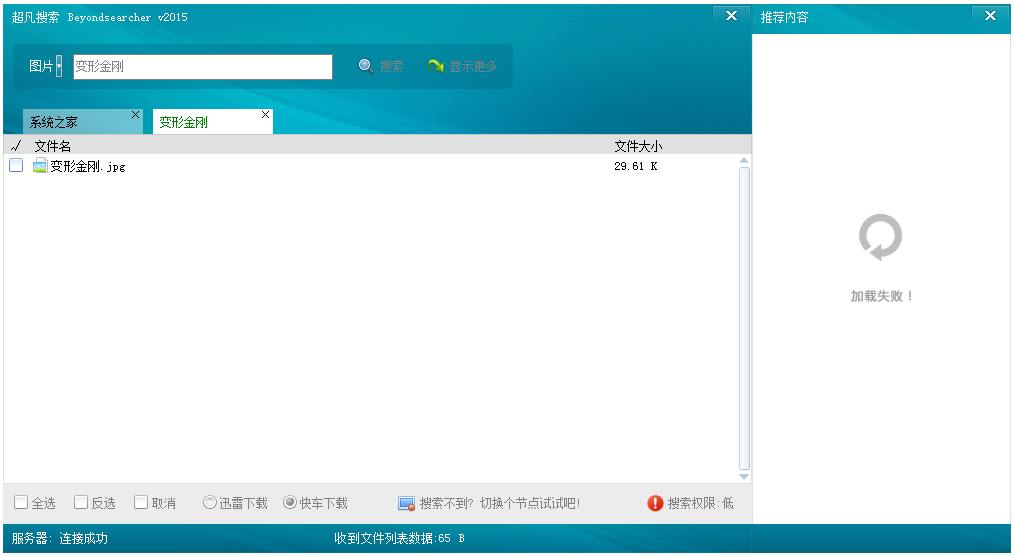Close the 推荐内容 panel

pos(990,16)
